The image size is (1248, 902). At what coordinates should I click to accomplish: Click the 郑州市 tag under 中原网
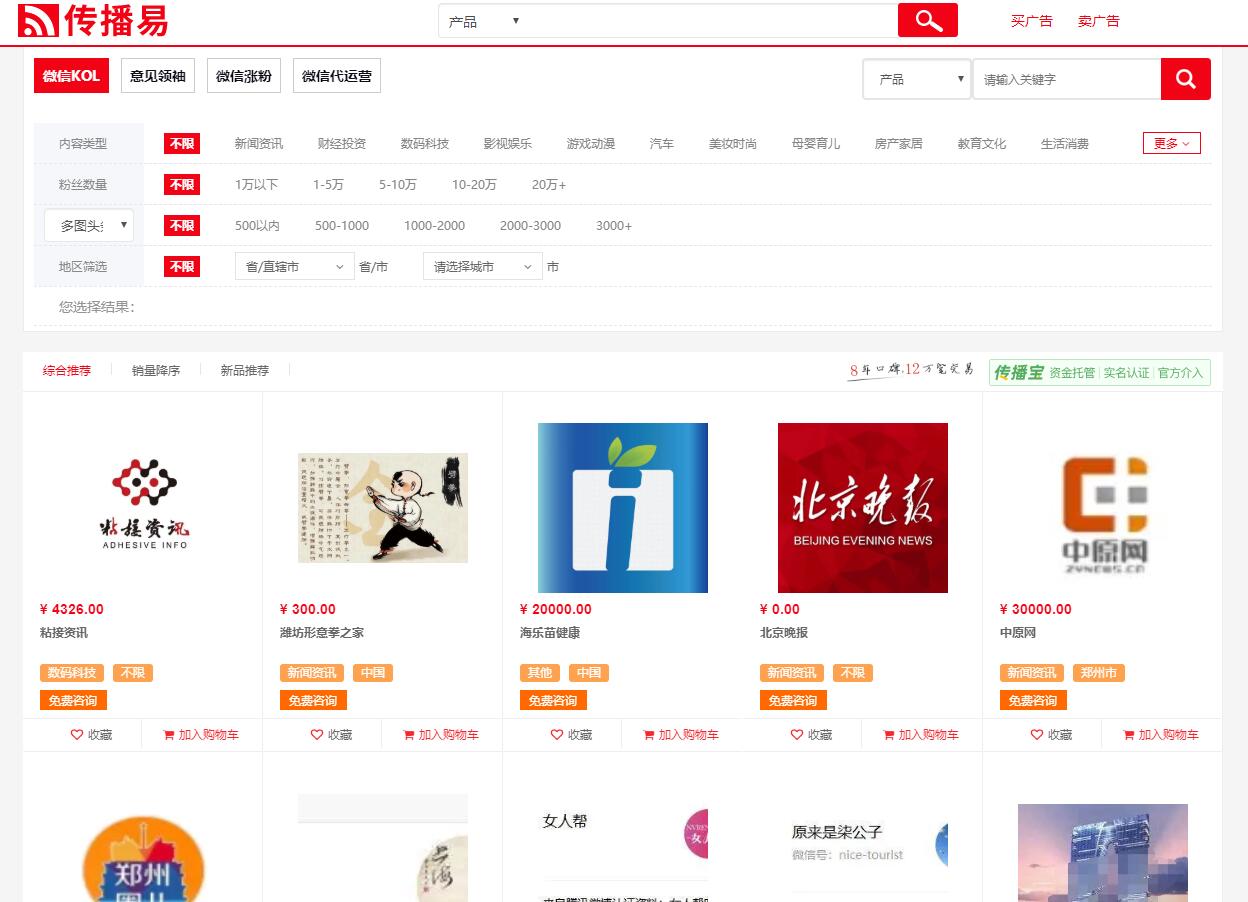coord(1098,673)
